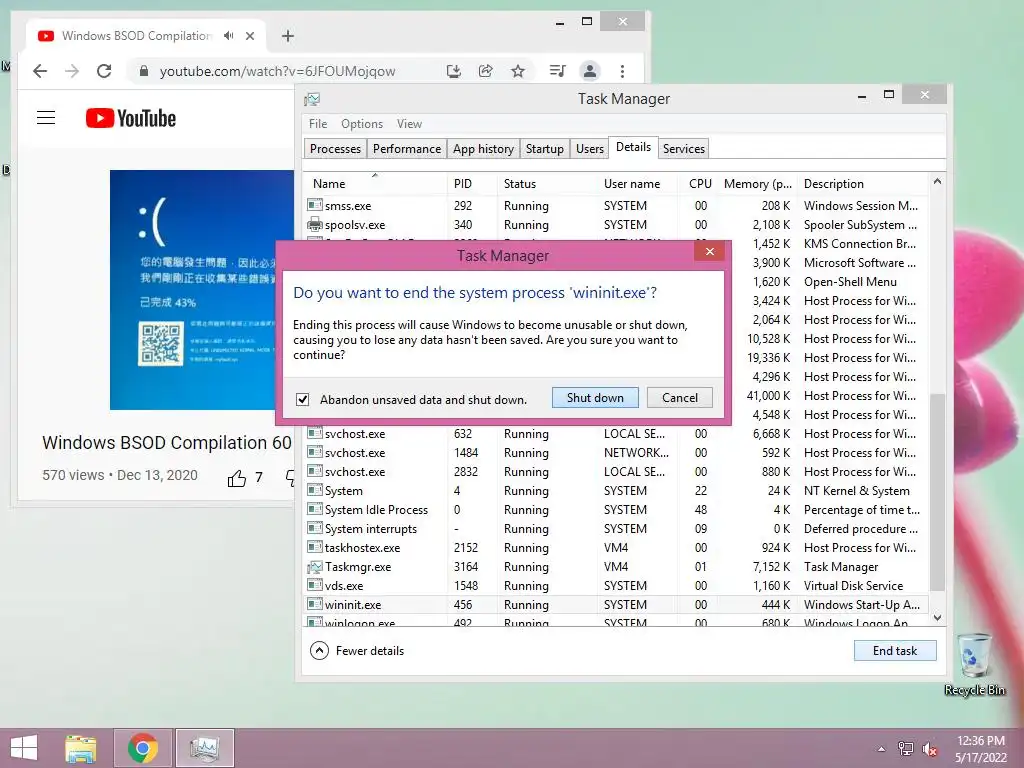Click the install app icon in address bar
The height and width of the screenshot is (768, 1024).
[x=453, y=71]
